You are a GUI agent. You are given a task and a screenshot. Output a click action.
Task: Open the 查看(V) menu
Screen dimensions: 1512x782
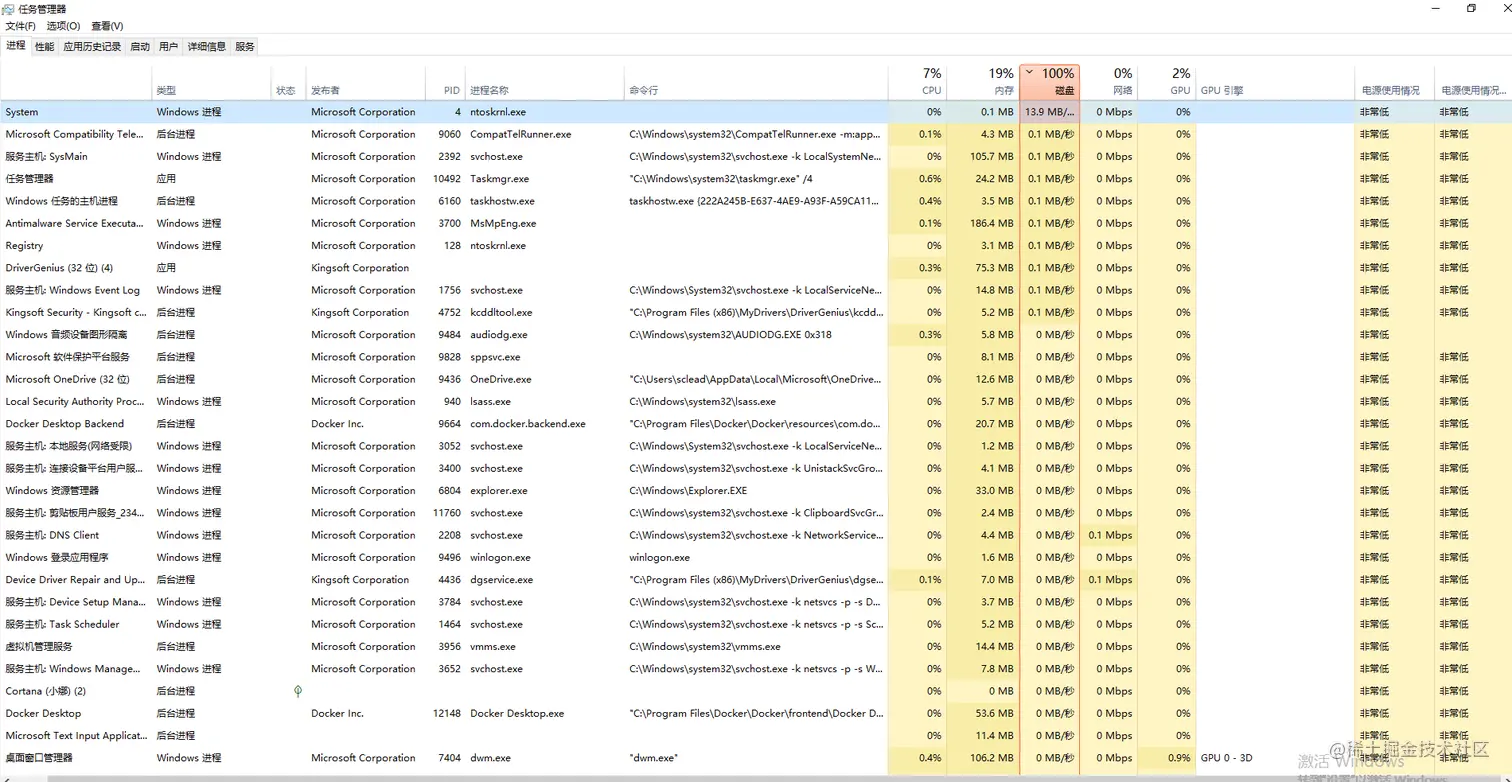107,26
